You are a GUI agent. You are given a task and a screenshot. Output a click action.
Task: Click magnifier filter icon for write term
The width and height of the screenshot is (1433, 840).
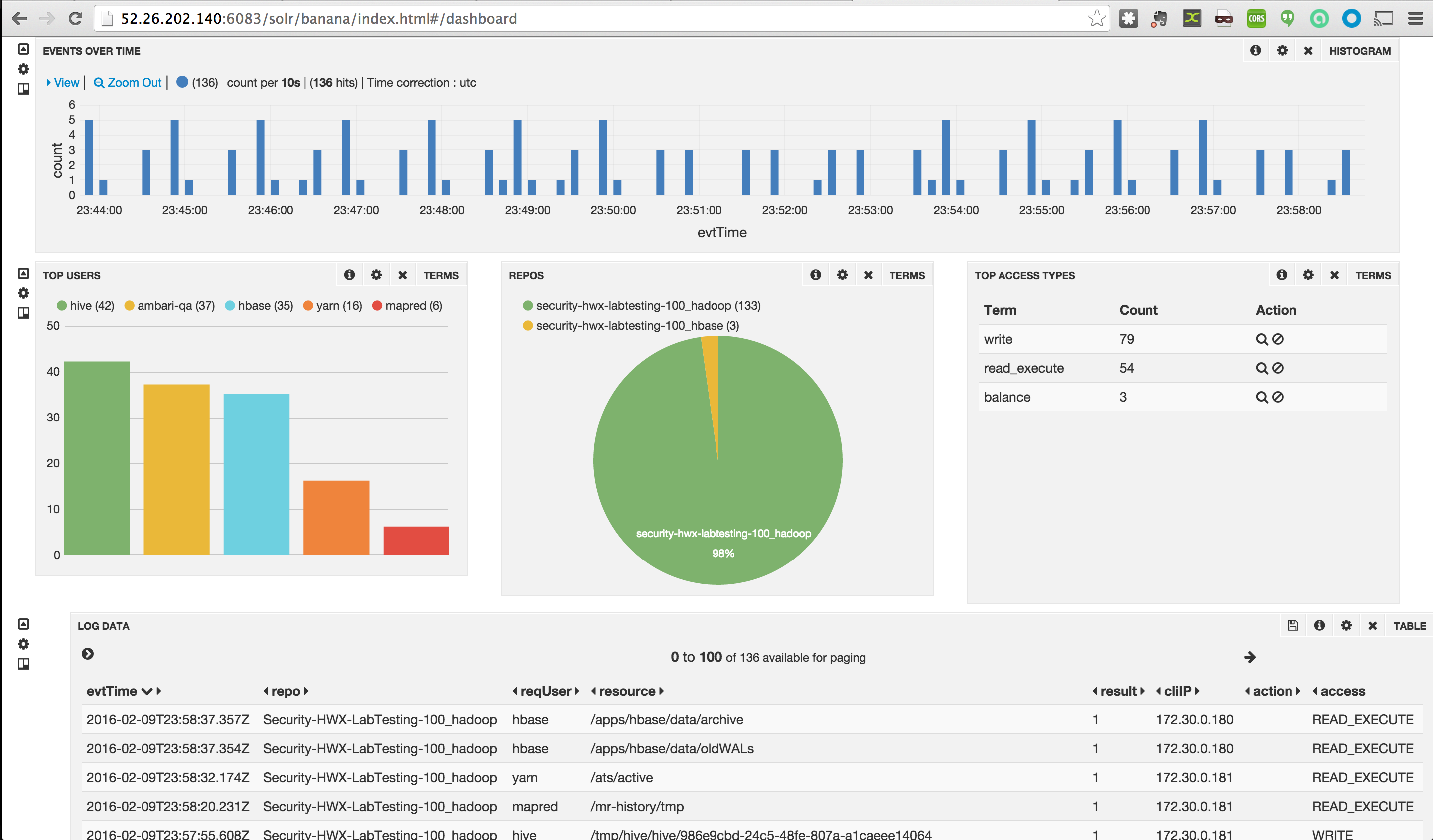point(1261,339)
